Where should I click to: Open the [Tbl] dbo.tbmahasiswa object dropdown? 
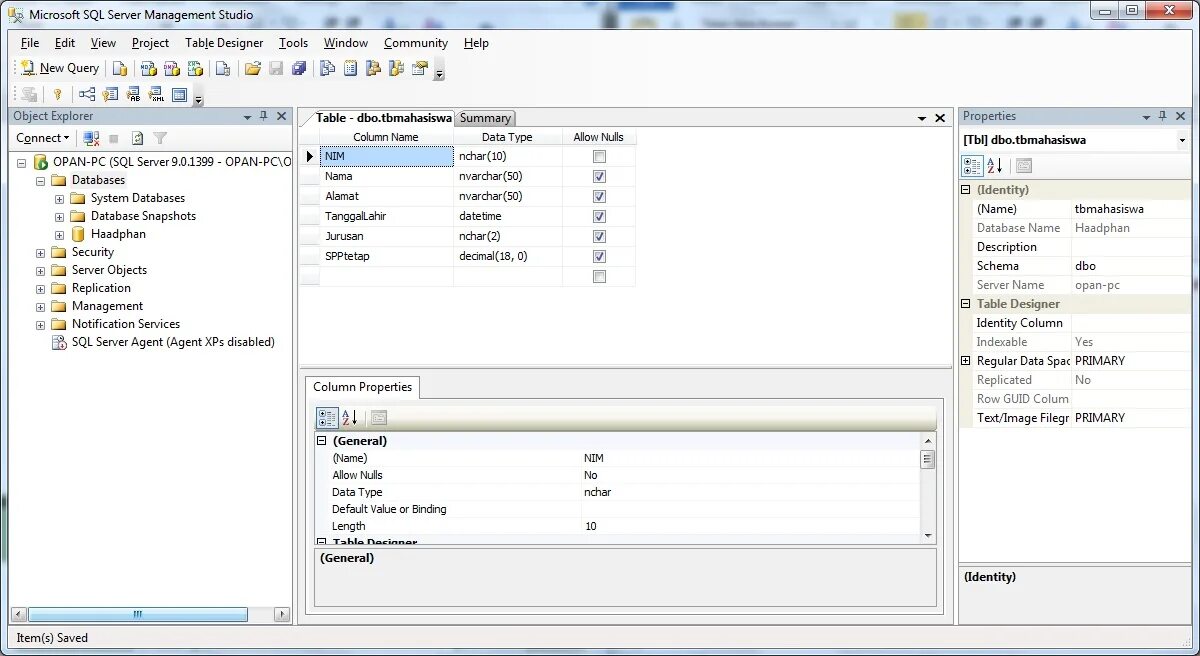click(x=1182, y=140)
